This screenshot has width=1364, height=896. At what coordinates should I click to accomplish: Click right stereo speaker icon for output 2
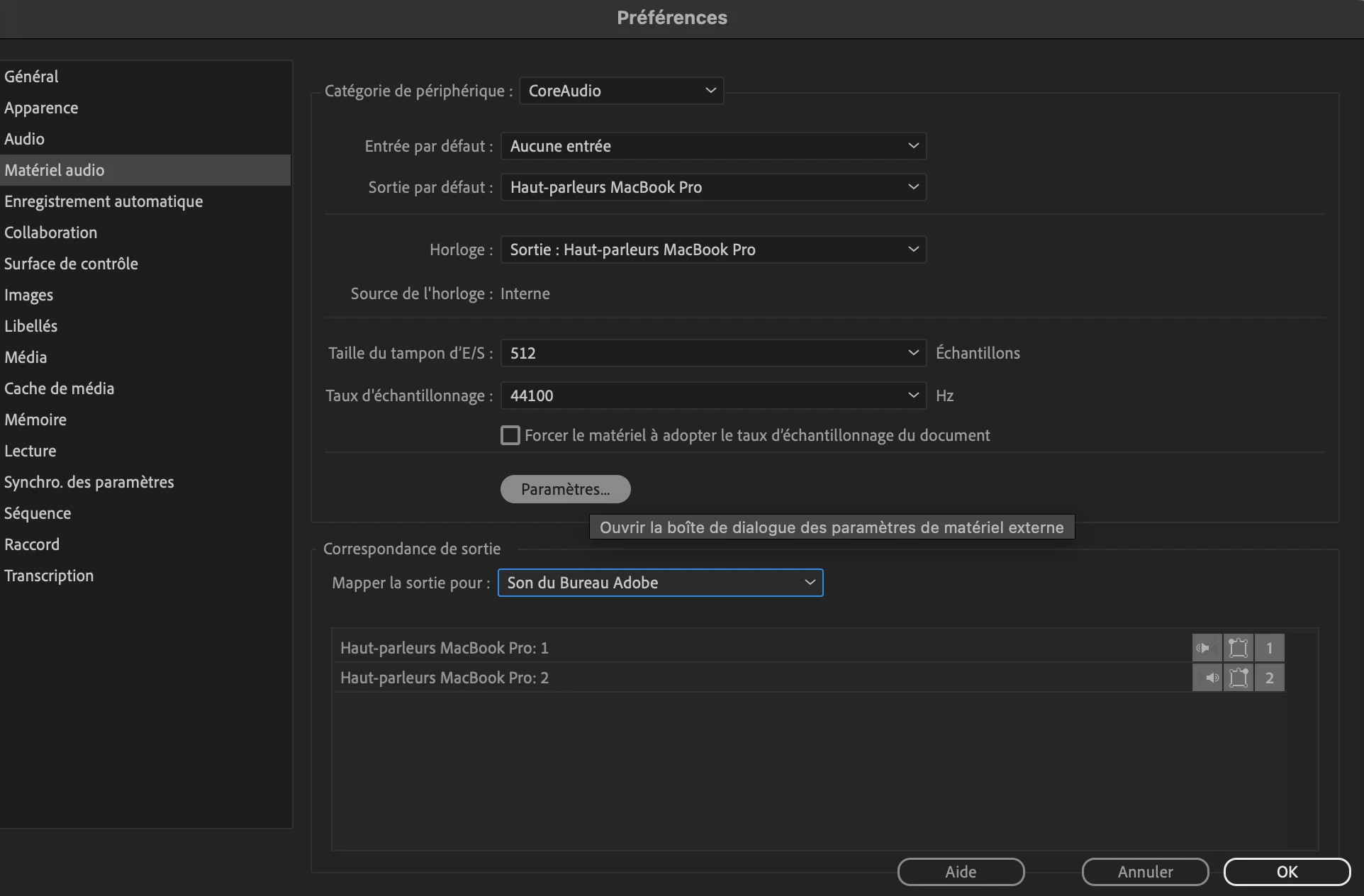coord(1207,678)
